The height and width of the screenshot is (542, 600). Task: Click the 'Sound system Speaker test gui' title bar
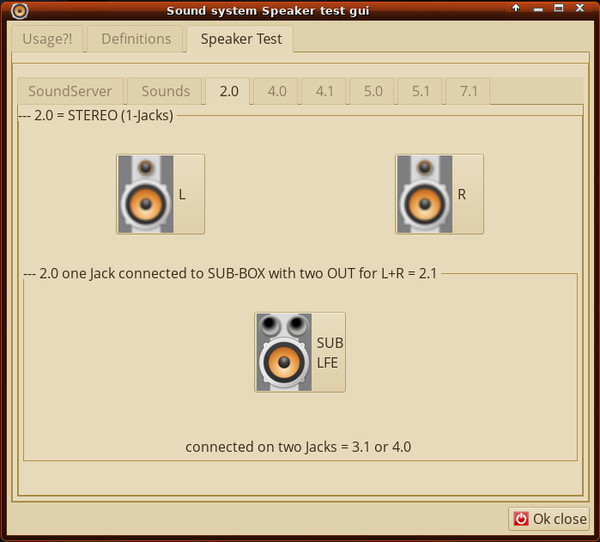[x=300, y=10]
